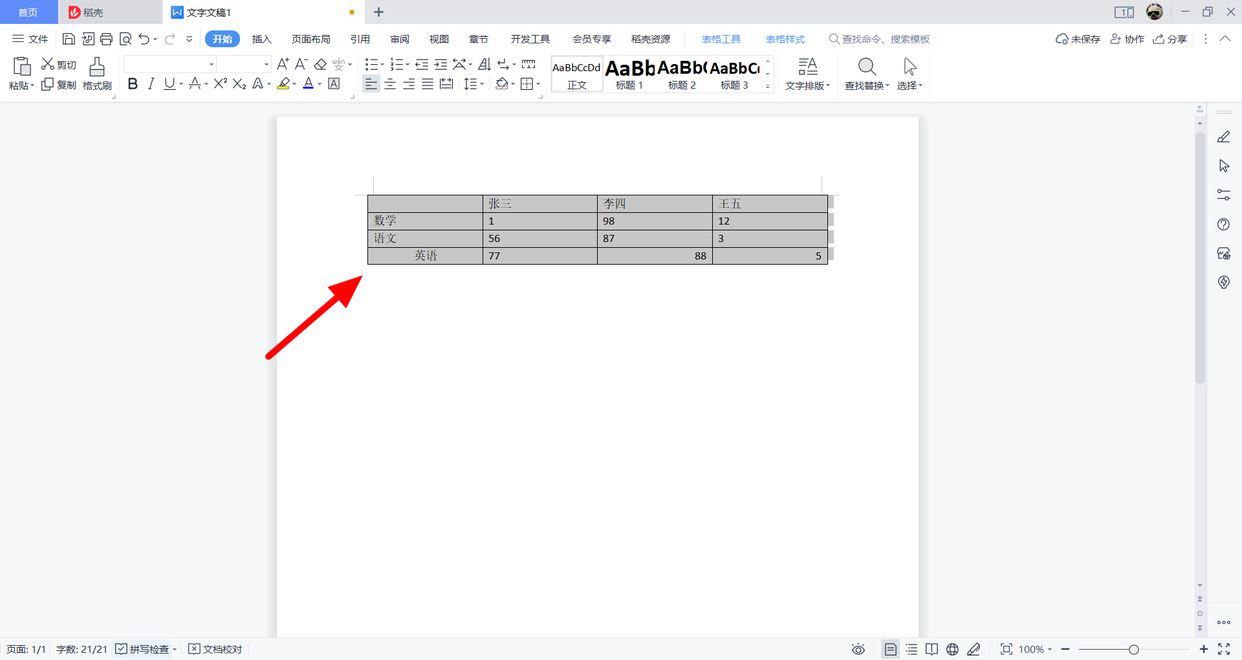
Task: Open the Review (审阅) tab
Action: 400,39
